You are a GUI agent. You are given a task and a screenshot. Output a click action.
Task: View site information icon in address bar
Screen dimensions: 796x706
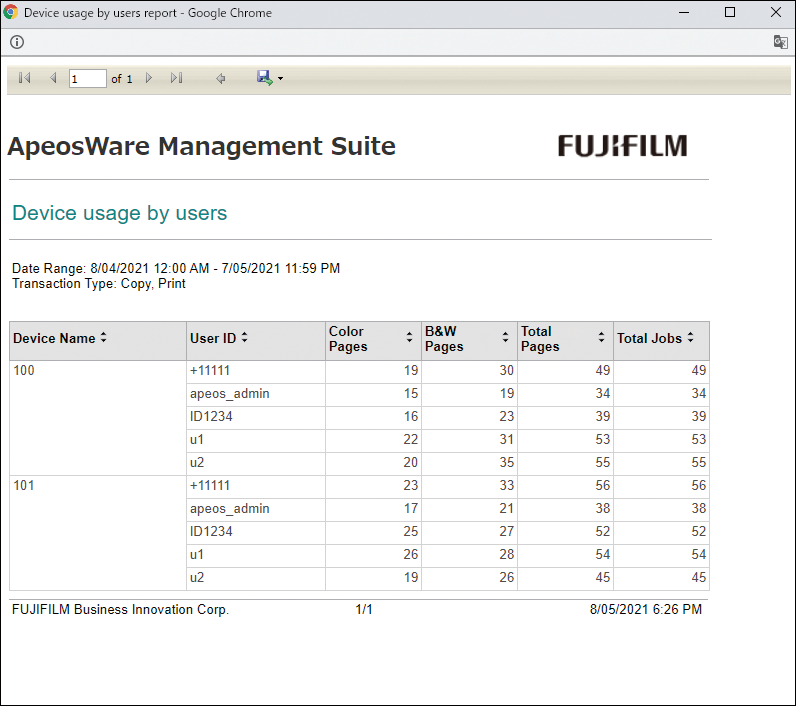pyautogui.click(x=17, y=42)
